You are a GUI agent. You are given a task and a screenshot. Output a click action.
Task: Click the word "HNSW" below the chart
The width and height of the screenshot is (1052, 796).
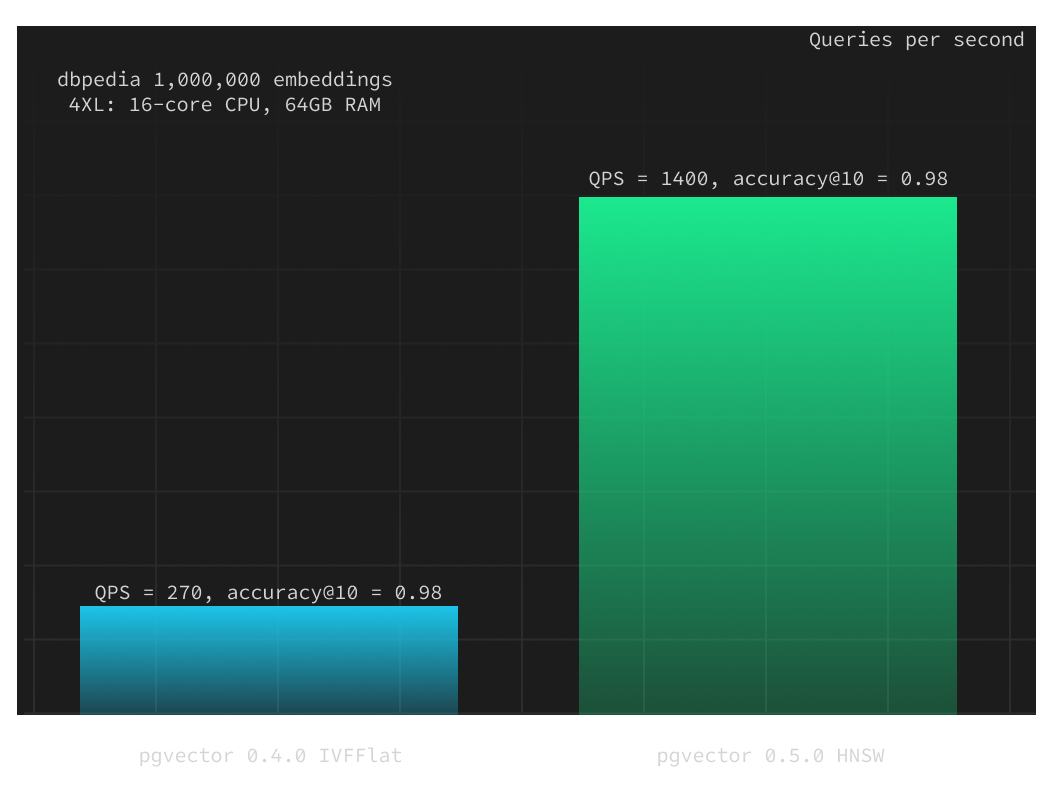(860, 756)
